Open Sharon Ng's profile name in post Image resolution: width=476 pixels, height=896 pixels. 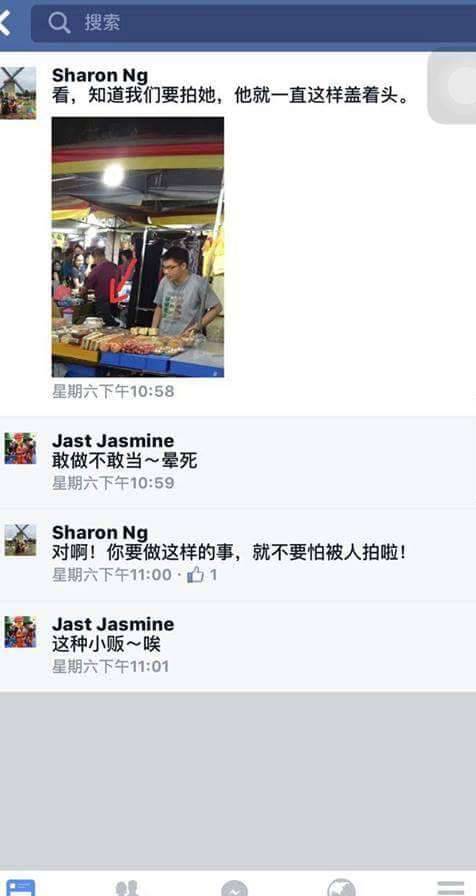pos(99,75)
